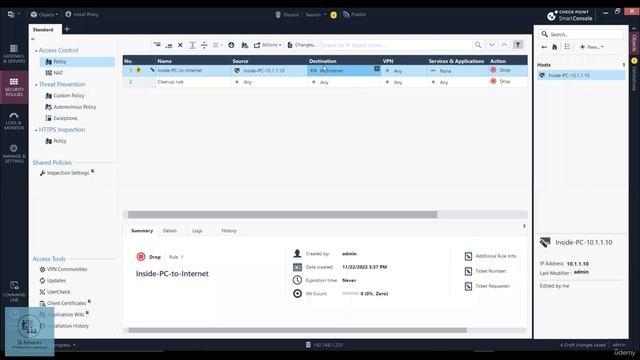Click the plus button in Destination cell
Image resolution: width=640 pixels, height=360 pixels.
point(377,69)
